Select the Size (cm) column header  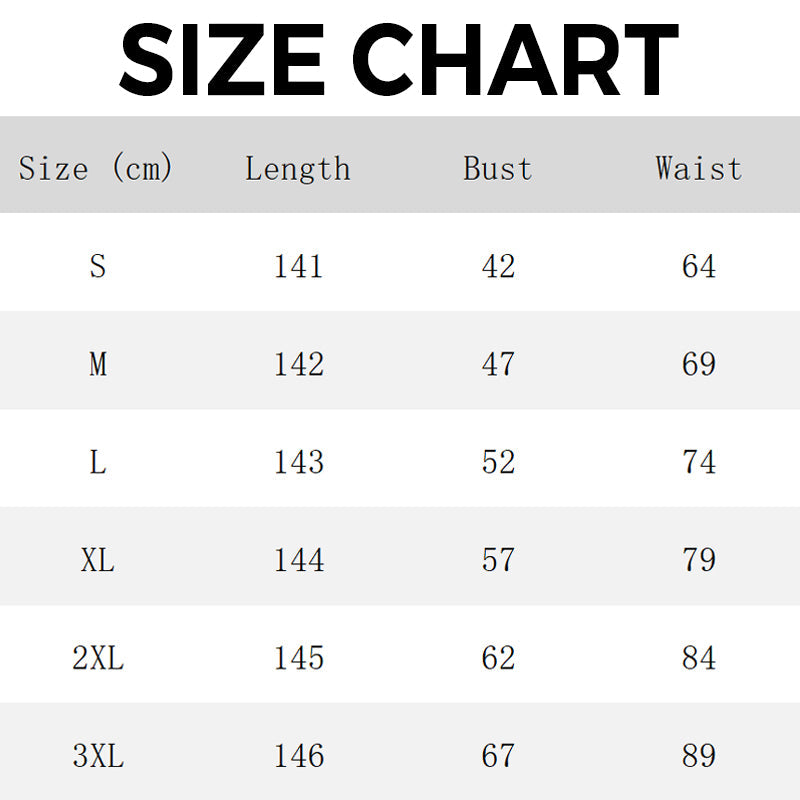(96, 167)
